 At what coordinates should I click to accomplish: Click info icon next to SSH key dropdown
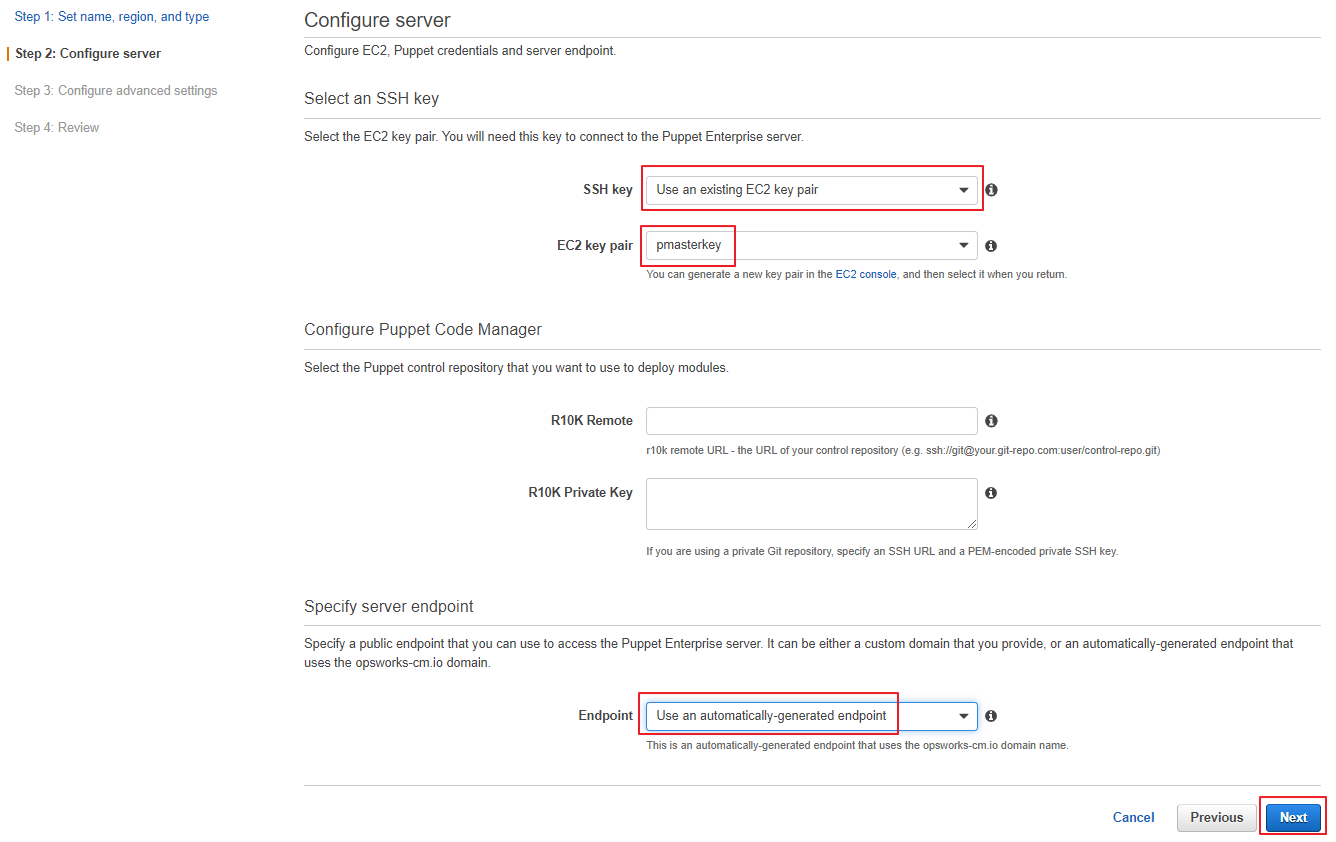[991, 190]
